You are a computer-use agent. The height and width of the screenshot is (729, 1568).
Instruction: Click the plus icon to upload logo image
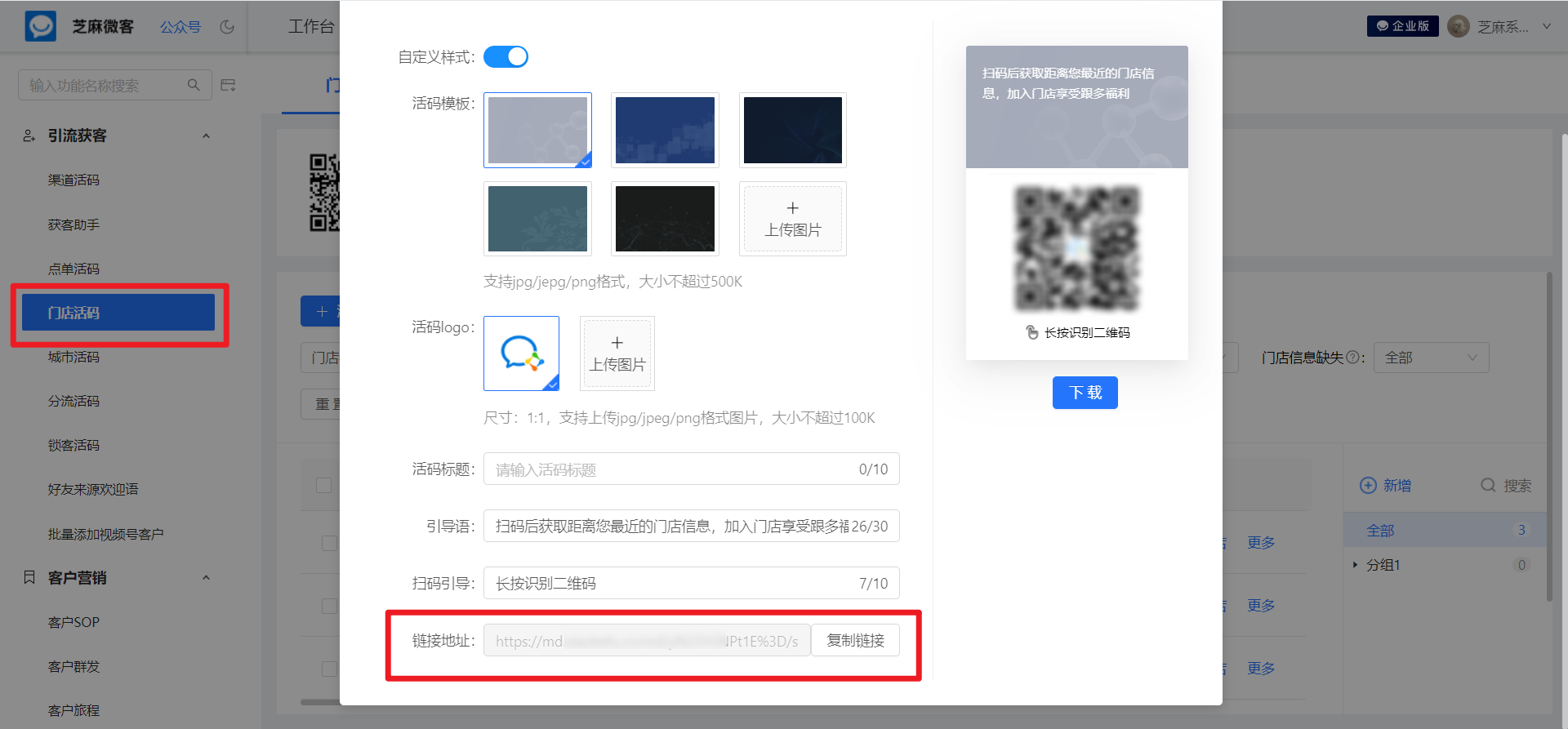coord(617,343)
